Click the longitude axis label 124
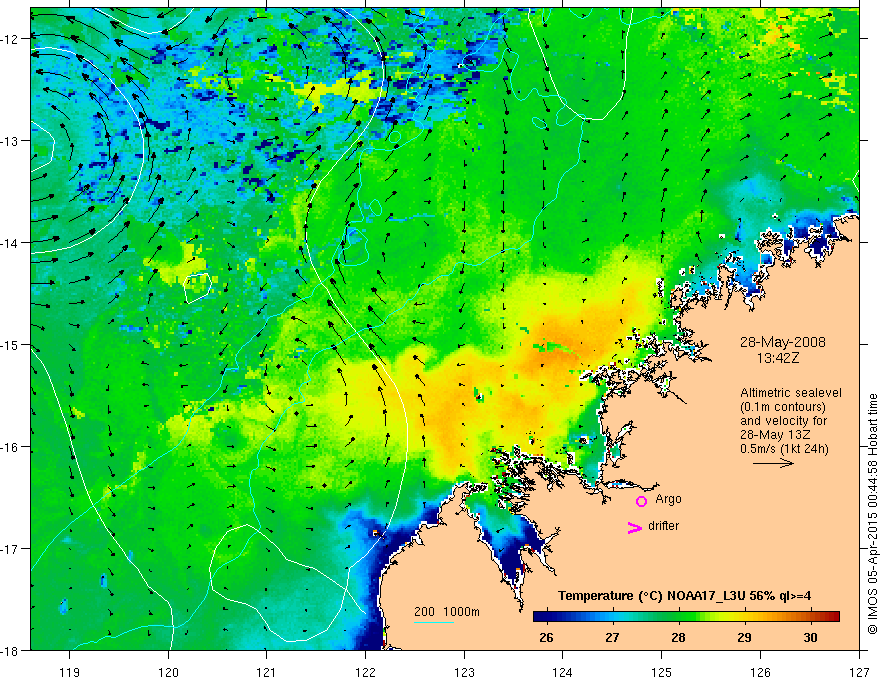 (563, 672)
